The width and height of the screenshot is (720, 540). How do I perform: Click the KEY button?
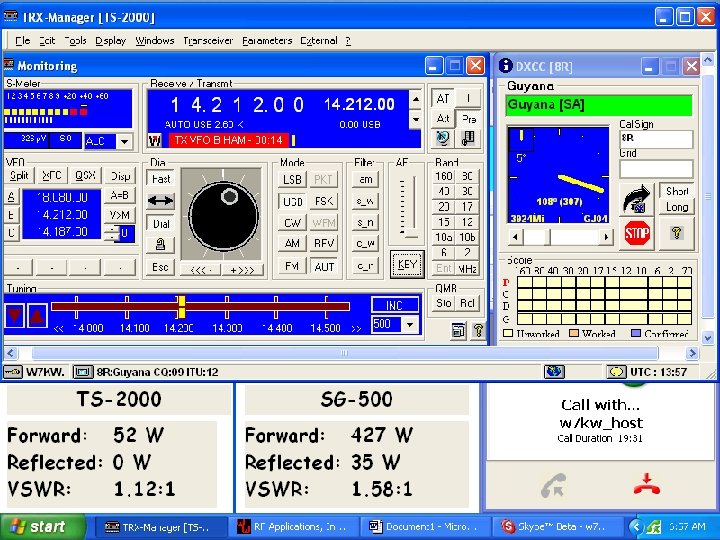coord(407,264)
